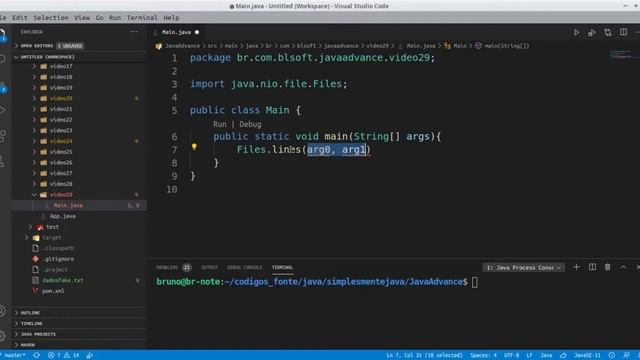
Task: Click LF end of line setting
Action: click(x=529, y=355)
